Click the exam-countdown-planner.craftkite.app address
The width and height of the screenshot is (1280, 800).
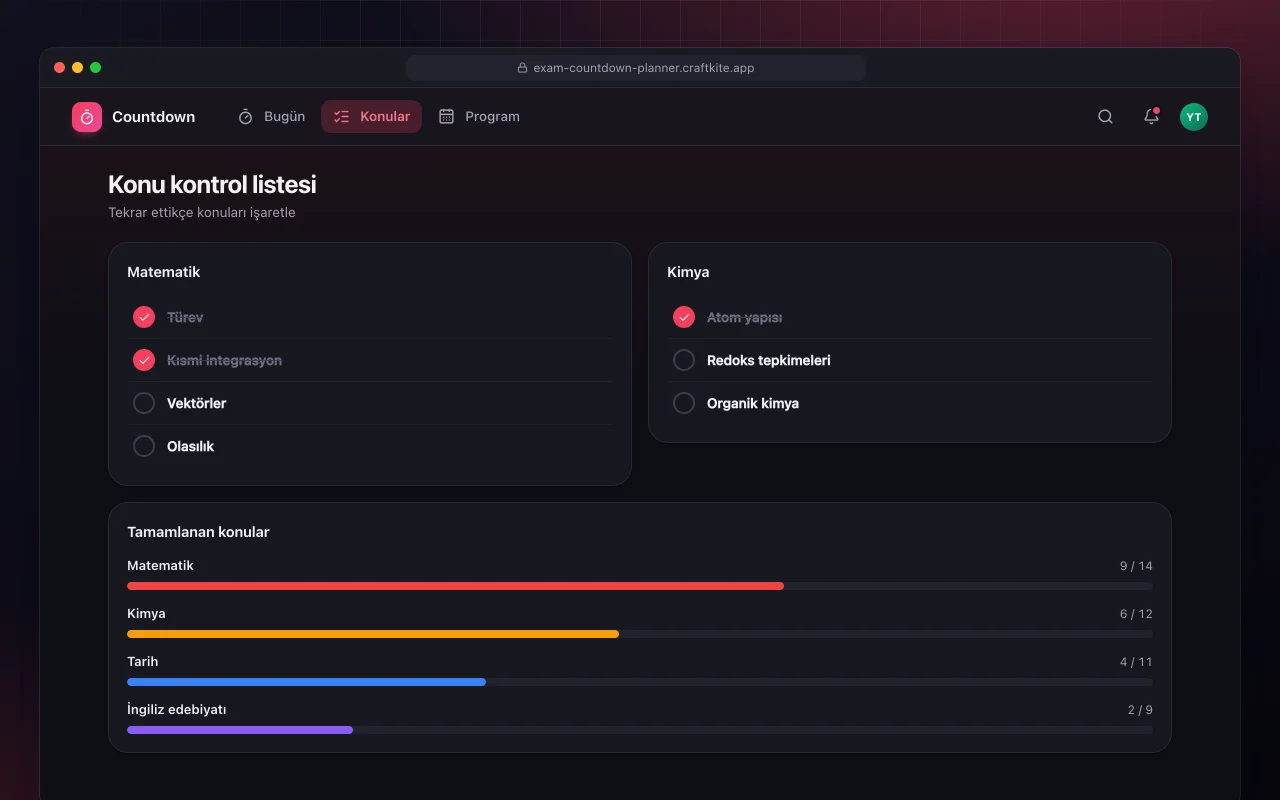644,68
